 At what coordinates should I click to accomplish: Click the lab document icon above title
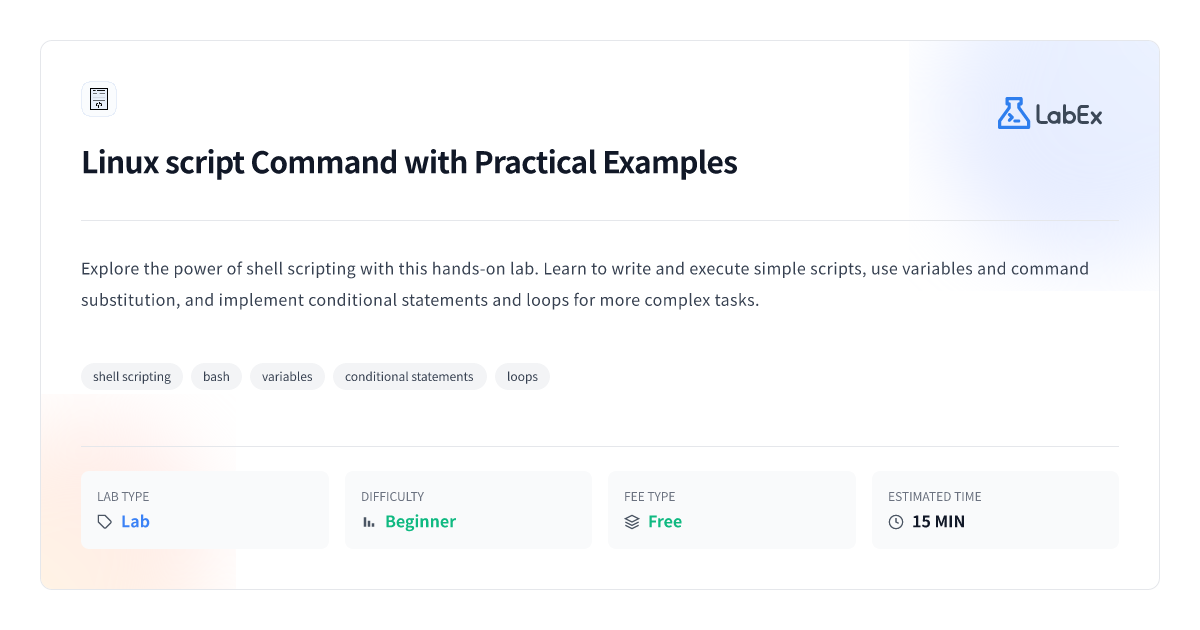pyautogui.click(x=99, y=99)
